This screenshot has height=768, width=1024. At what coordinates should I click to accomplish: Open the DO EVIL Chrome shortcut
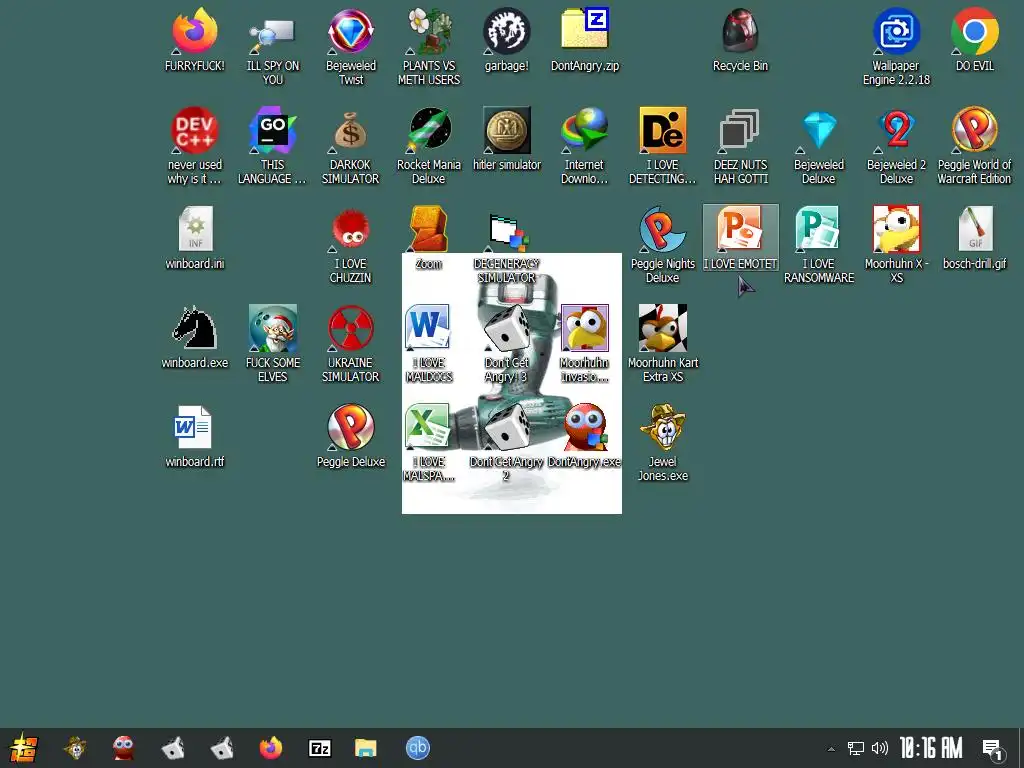coord(974,40)
